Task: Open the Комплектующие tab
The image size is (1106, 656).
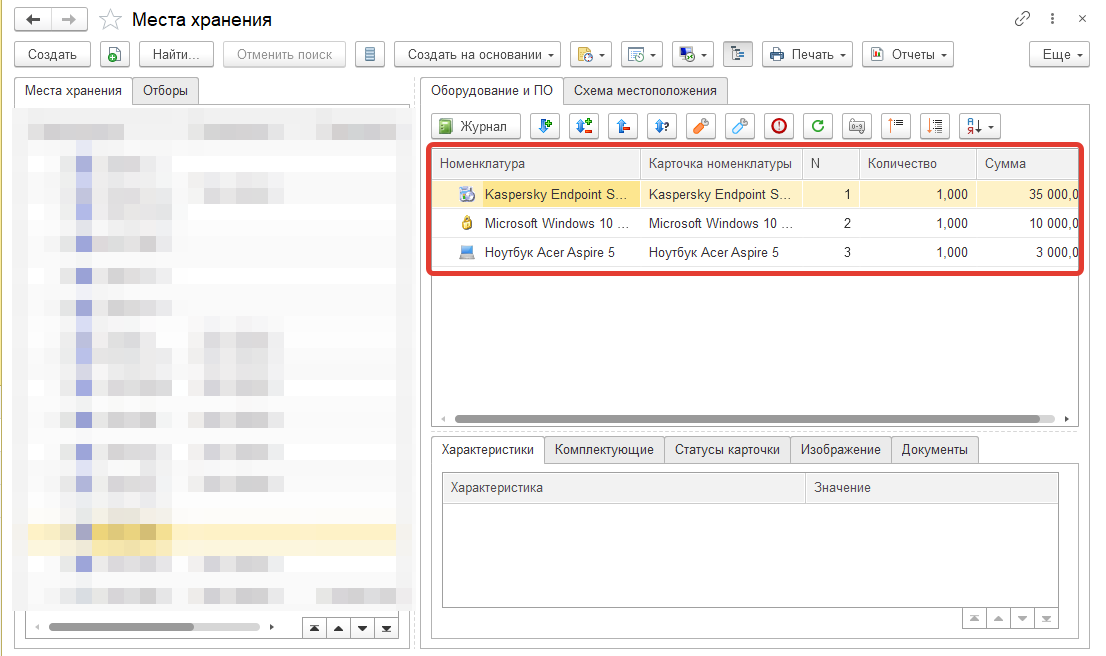Action: (x=604, y=450)
